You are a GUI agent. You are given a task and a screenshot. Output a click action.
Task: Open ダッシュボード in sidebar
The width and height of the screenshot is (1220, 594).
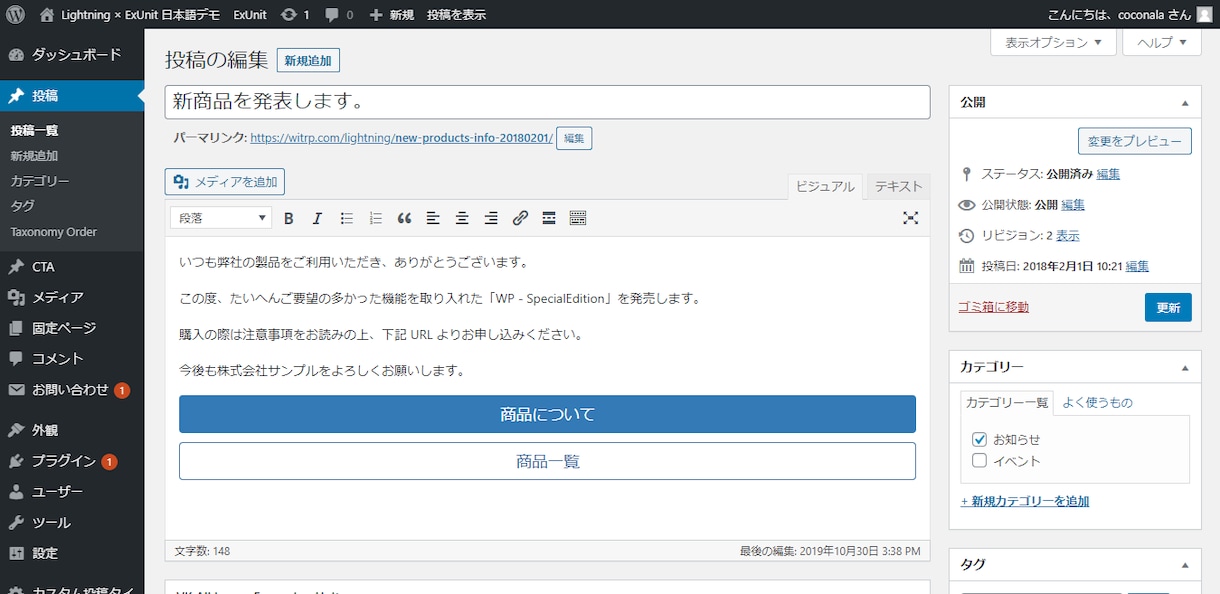(x=72, y=55)
